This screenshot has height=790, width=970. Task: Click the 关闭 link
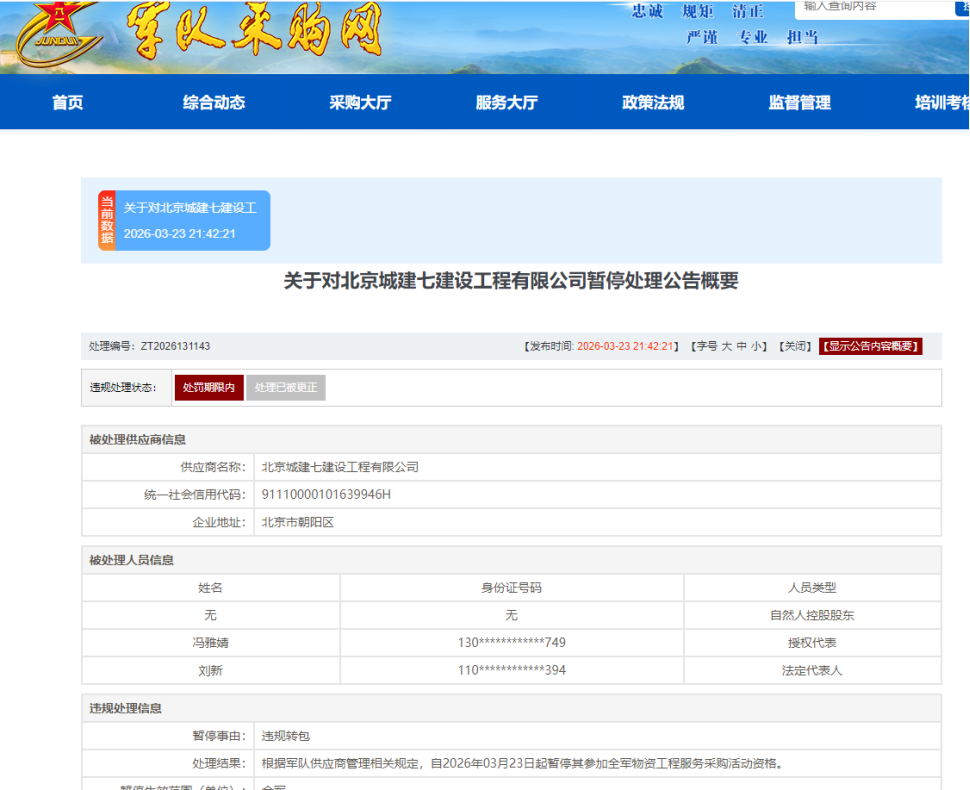[x=796, y=346]
